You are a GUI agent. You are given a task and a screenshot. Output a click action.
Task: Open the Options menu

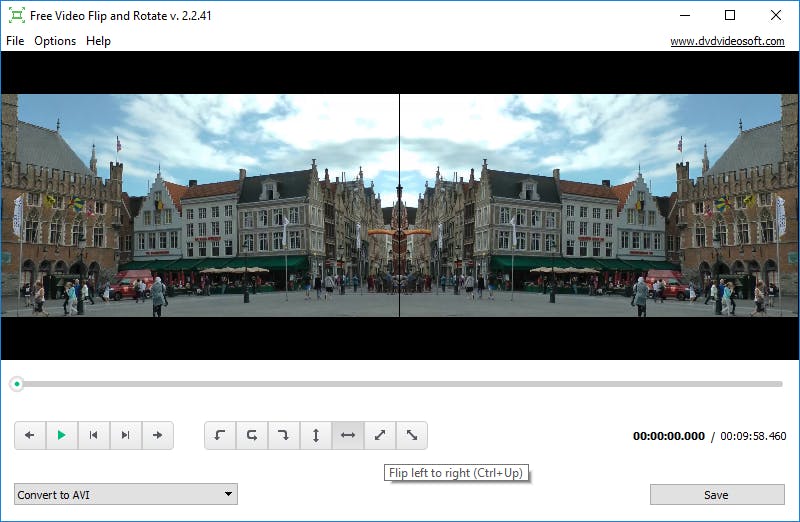55,41
